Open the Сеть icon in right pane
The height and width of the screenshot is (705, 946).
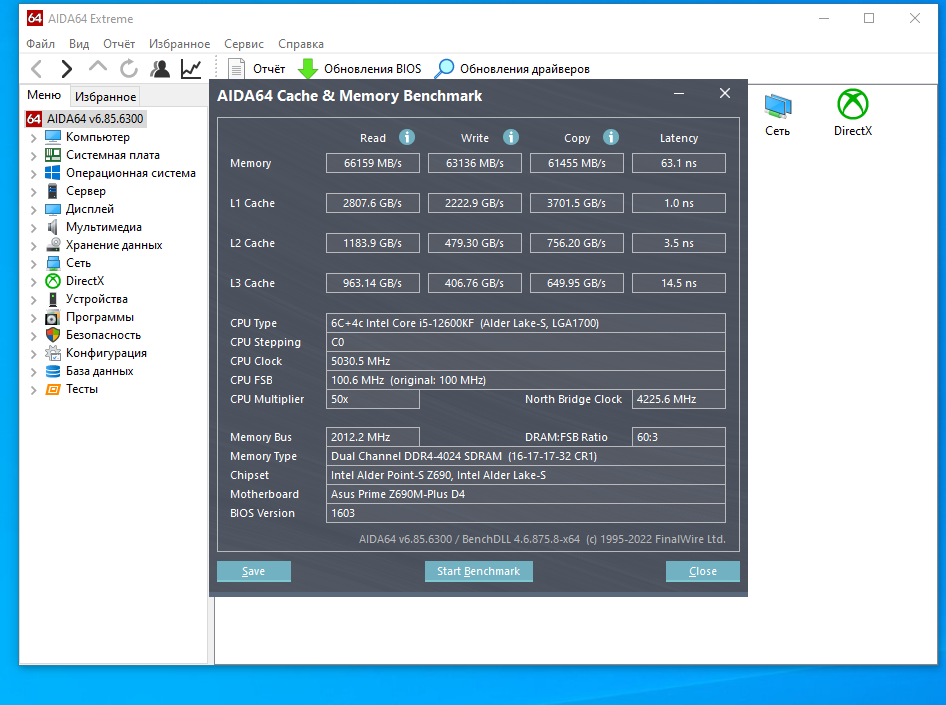[777, 114]
